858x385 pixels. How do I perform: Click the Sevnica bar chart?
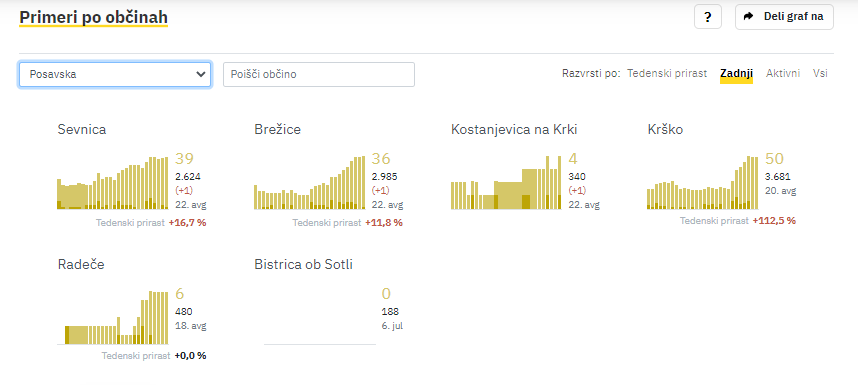pyautogui.click(x=113, y=183)
